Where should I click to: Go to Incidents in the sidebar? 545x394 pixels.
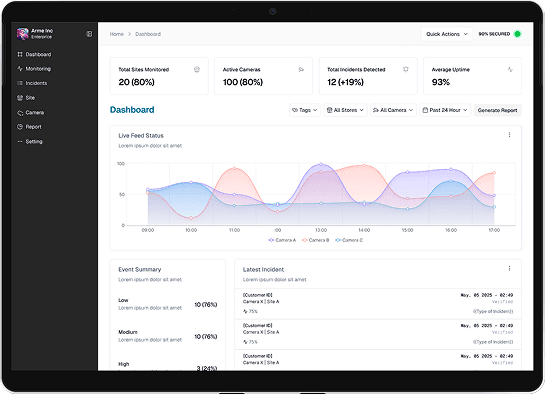[x=35, y=83]
